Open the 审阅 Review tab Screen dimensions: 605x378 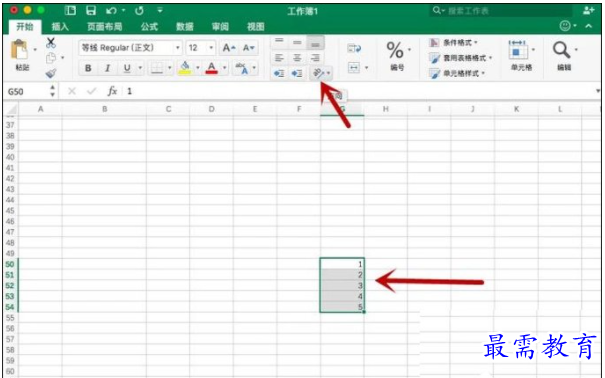coord(220,27)
